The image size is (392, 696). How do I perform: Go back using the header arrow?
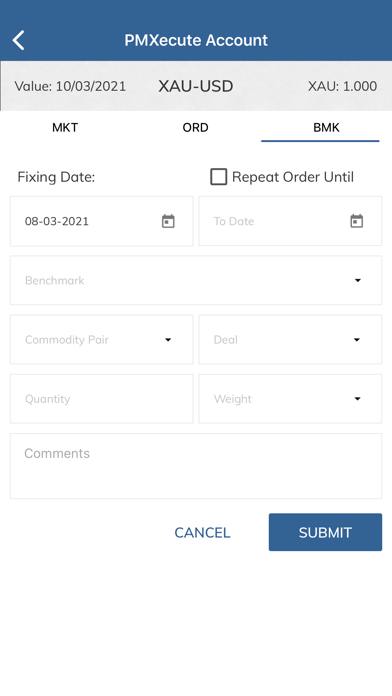coord(19,40)
